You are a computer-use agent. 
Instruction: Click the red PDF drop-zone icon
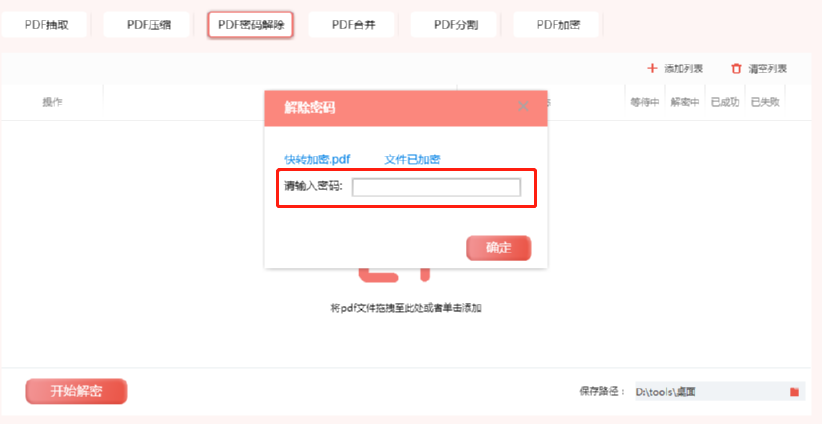(x=394, y=275)
